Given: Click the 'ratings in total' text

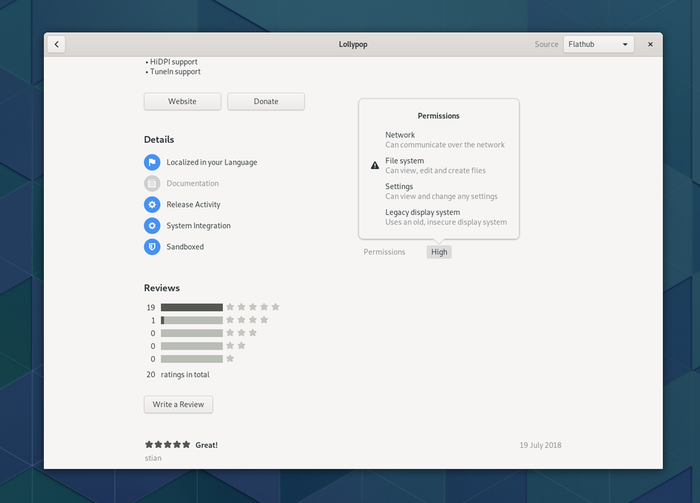Looking at the screenshot, I should tap(185, 374).
